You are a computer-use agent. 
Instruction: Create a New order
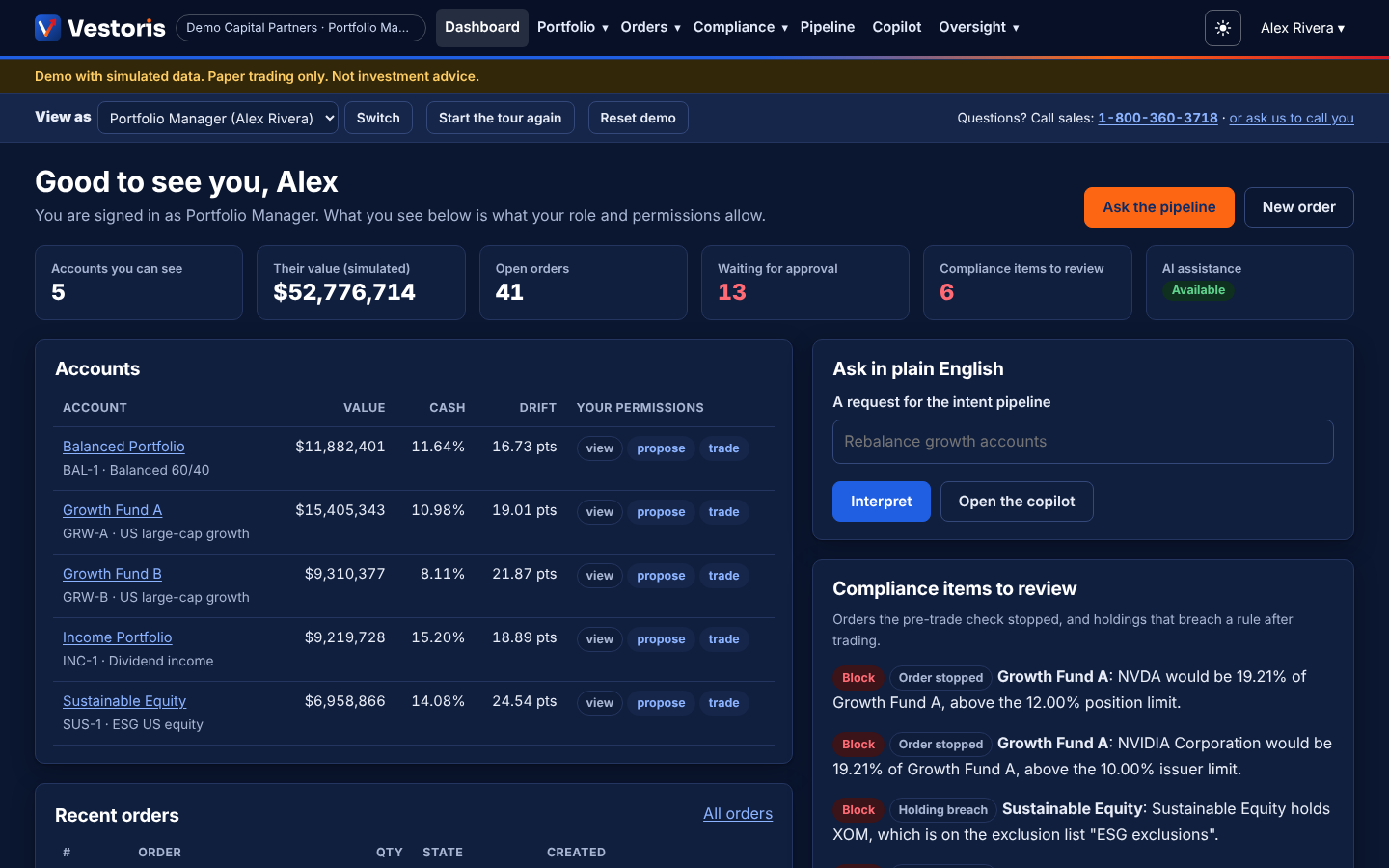[x=1299, y=207]
